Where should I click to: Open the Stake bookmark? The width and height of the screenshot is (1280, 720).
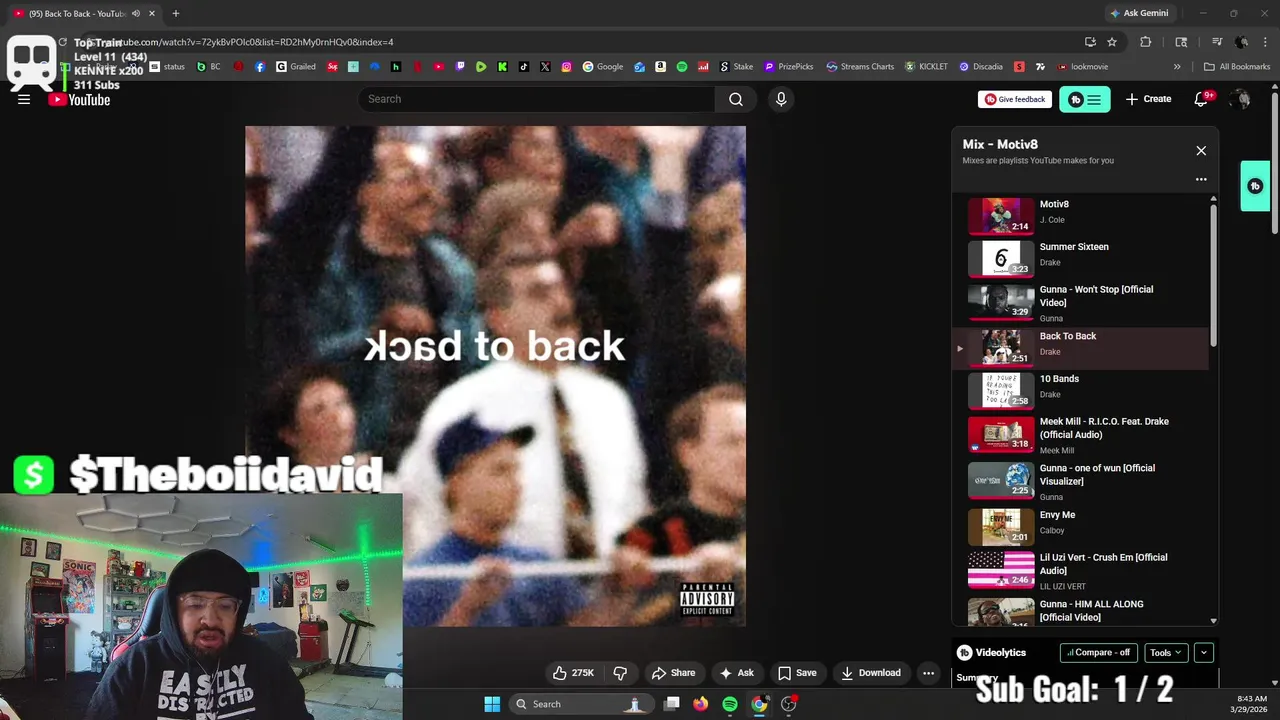[735, 67]
